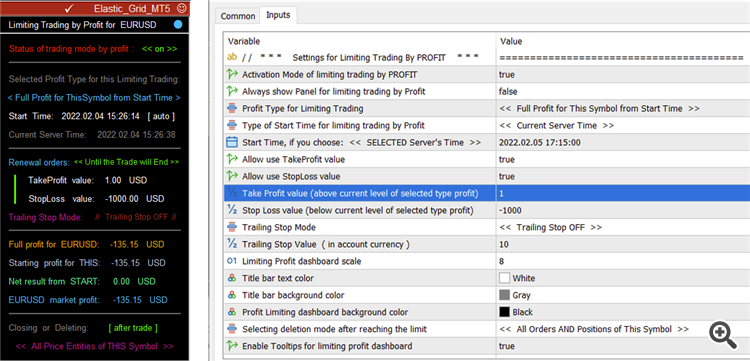This screenshot has width=750, height=361.
Task: Click color icon beside dashboard background color
Action: [x=232, y=312]
